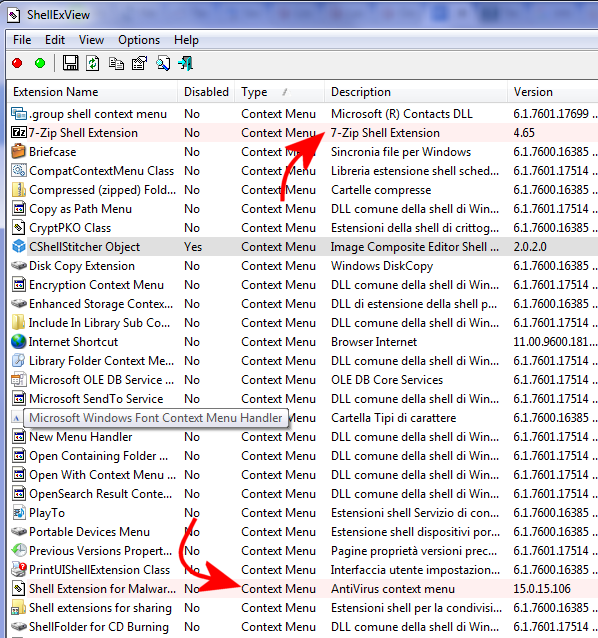
Task: Click the 'Browser Internet' description cell
Action: click(374, 342)
